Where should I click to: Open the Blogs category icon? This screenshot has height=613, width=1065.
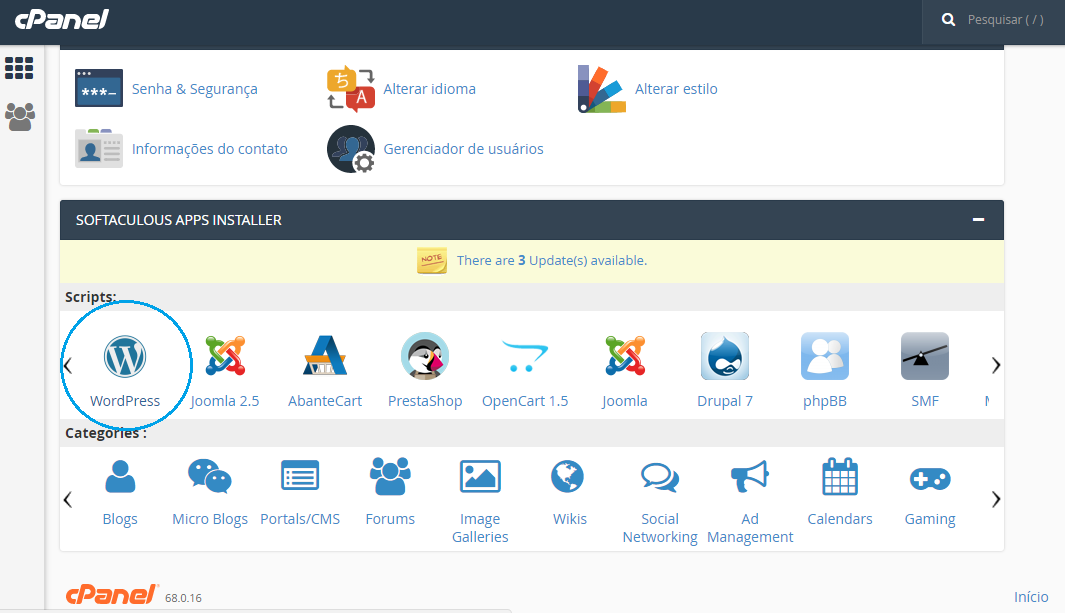click(x=120, y=476)
